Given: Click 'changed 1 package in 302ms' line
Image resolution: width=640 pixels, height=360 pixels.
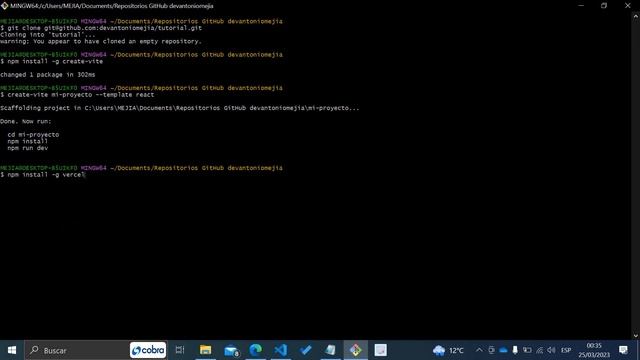Looking at the screenshot, I should coord(47,75).
